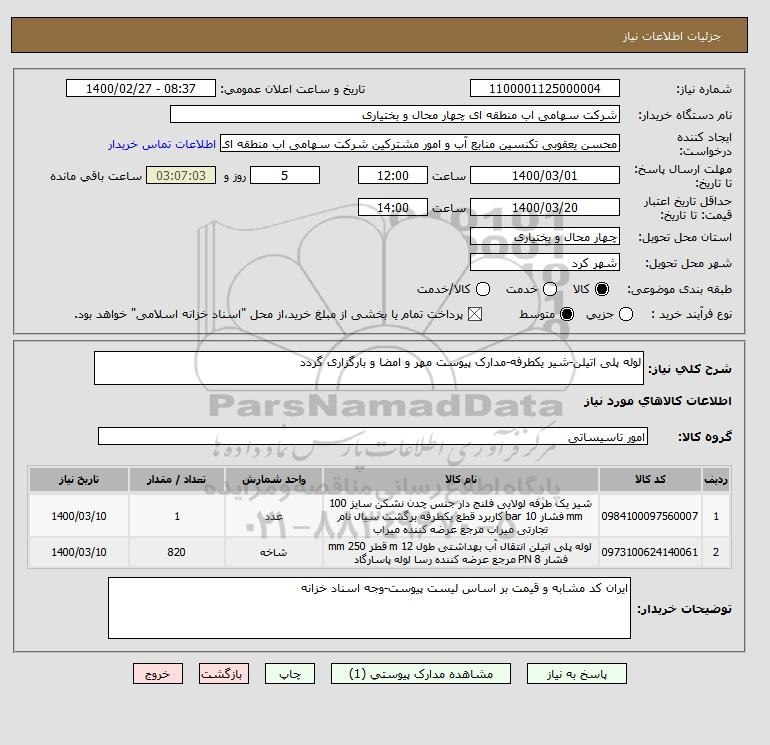Click the delivery province field چهار محال و بختیاری
The height and width of the screenshot is (745, 770).
point(545,237)
